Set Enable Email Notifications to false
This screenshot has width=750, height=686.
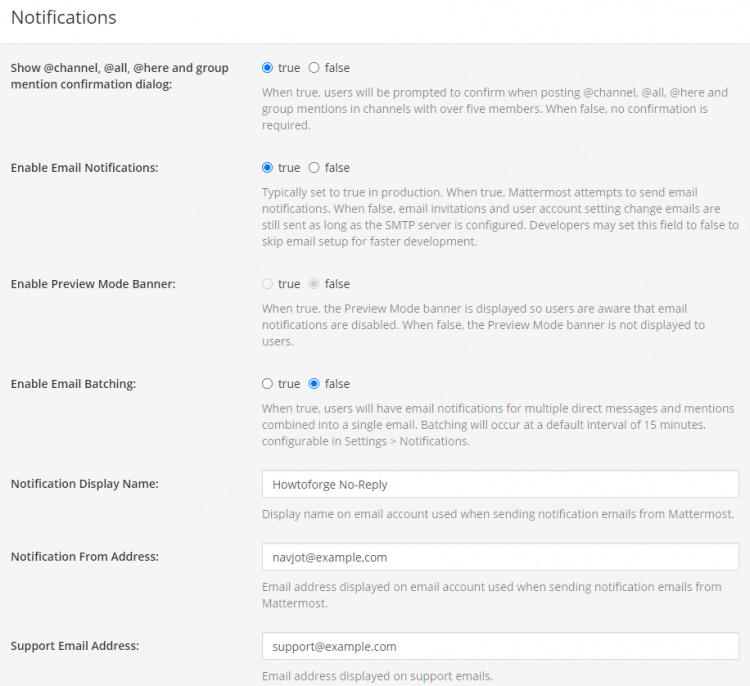(x=314, y=168)
